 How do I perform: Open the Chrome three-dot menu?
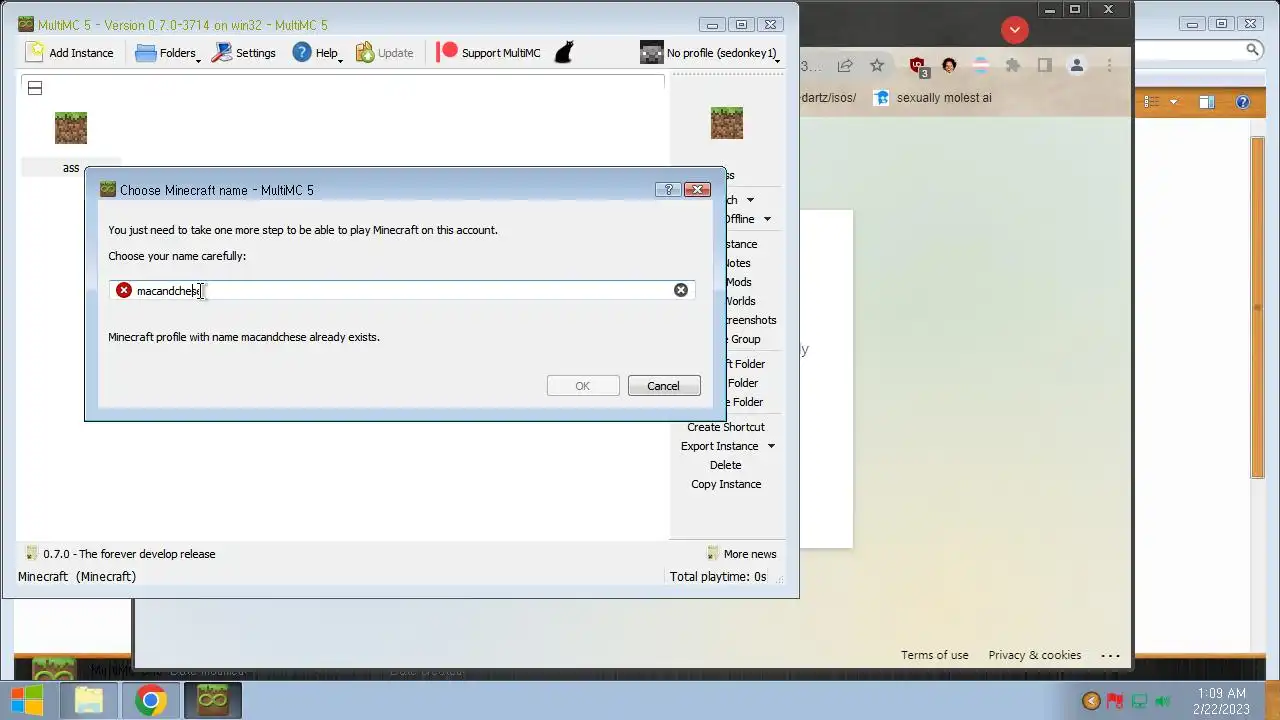1109,65
